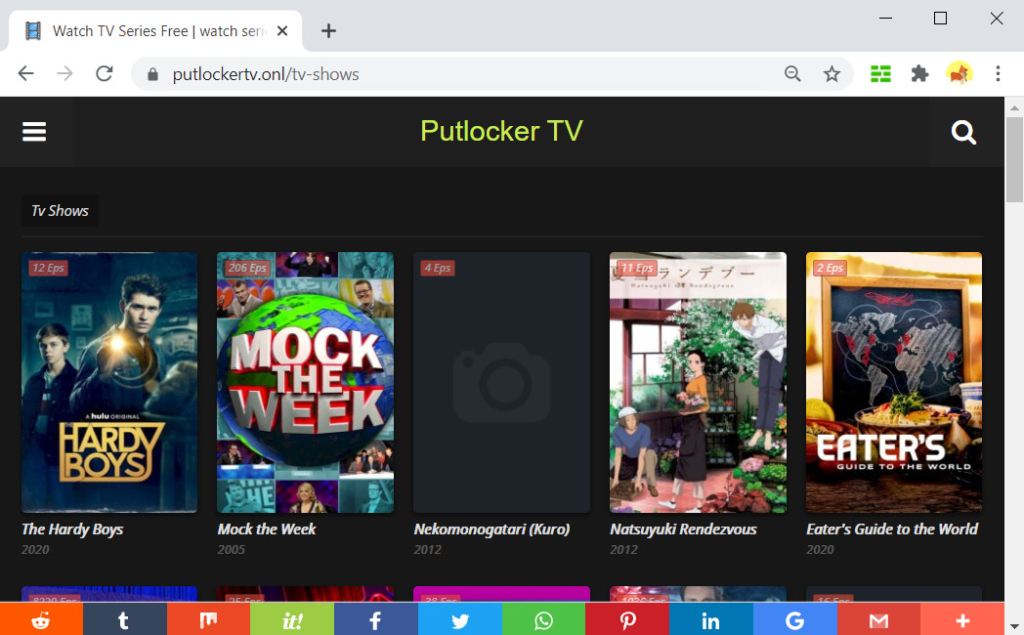
Task: View site security lock info
Action: 152,74
